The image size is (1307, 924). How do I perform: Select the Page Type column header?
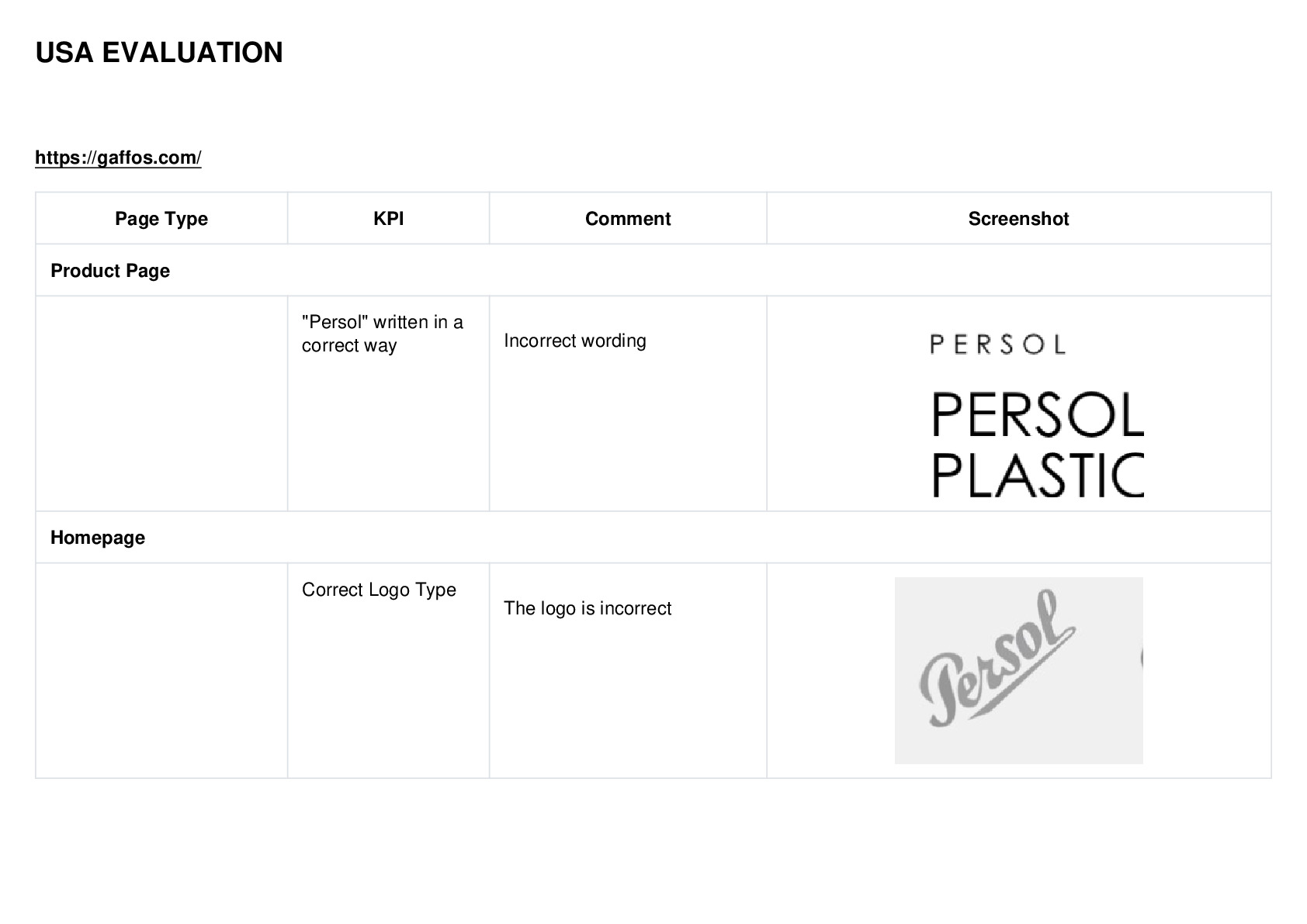point(161,219)
